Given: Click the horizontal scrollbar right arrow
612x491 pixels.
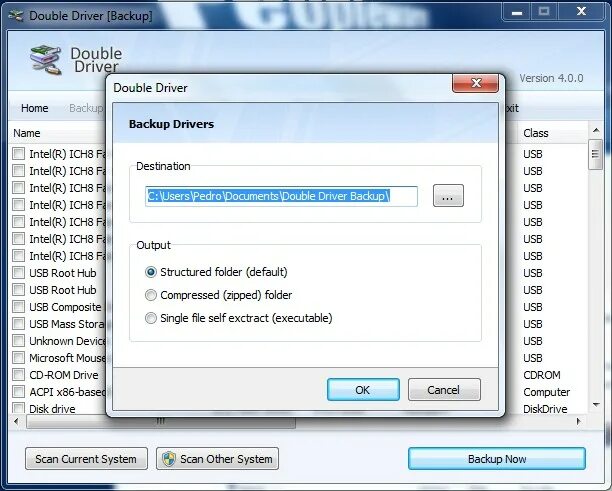Looking at the screenshot, I should click(579, 422).
